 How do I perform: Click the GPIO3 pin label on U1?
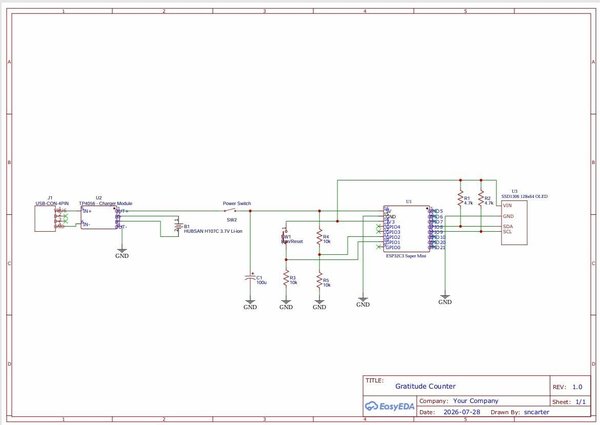393,232
